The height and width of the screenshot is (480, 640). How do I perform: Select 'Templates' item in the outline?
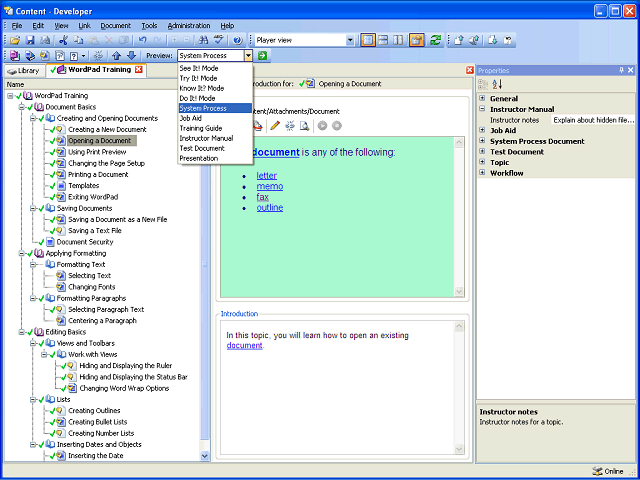tap(84, 186)
